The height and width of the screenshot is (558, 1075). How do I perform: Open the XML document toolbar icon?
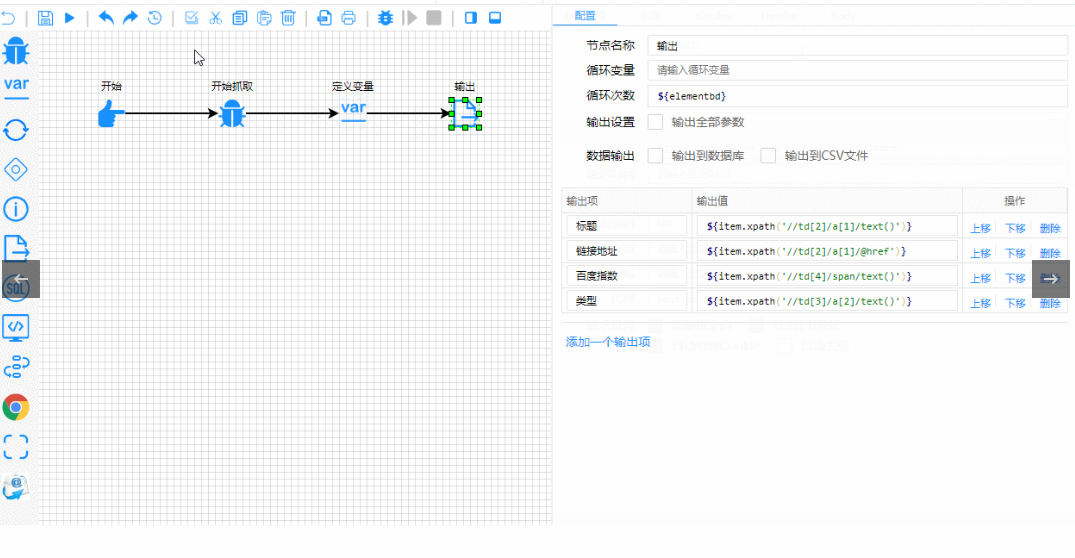pyautogui.click(x=324, y=18)
